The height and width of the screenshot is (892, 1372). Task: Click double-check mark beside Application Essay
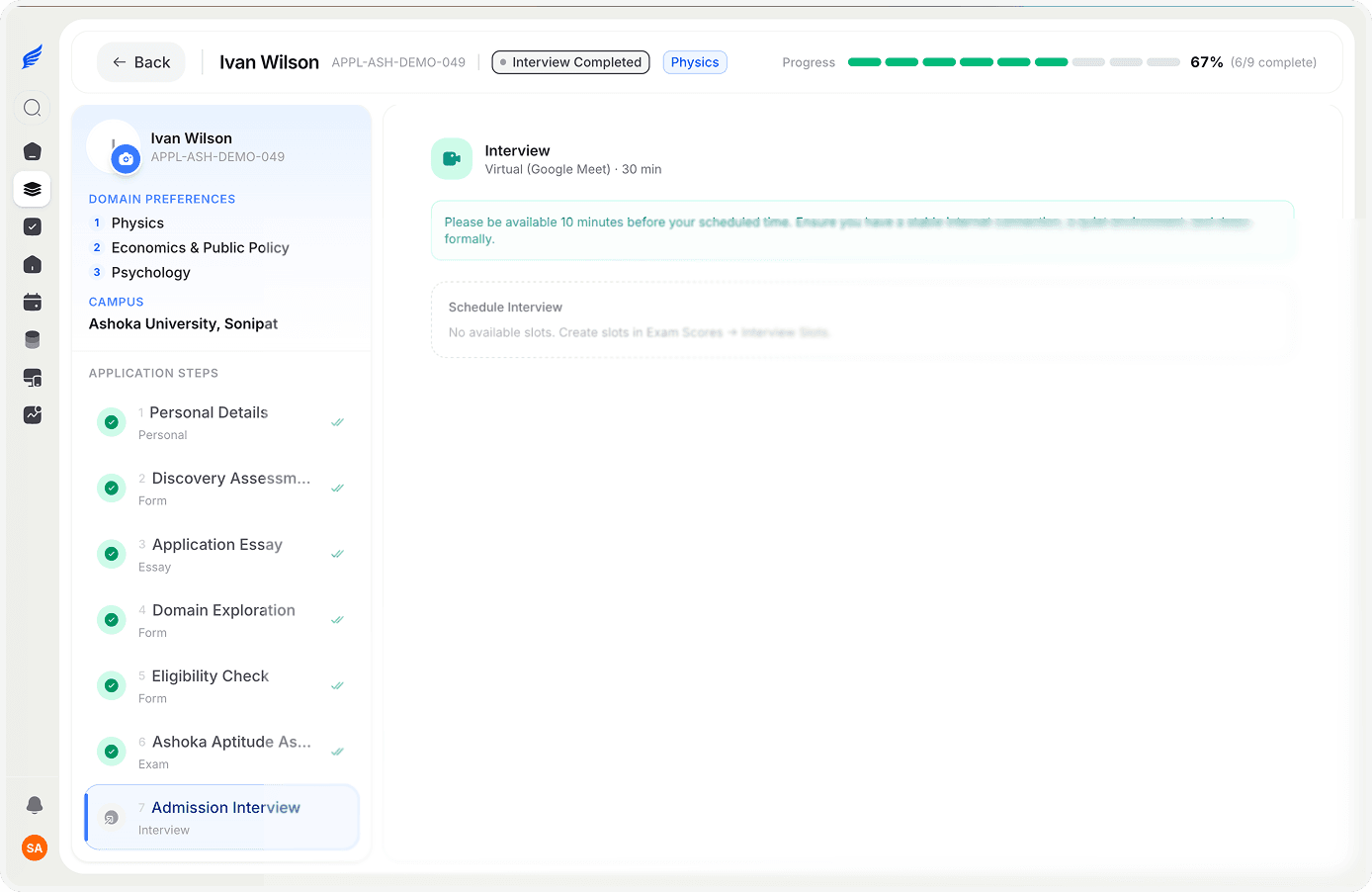[x=337, y=554]
